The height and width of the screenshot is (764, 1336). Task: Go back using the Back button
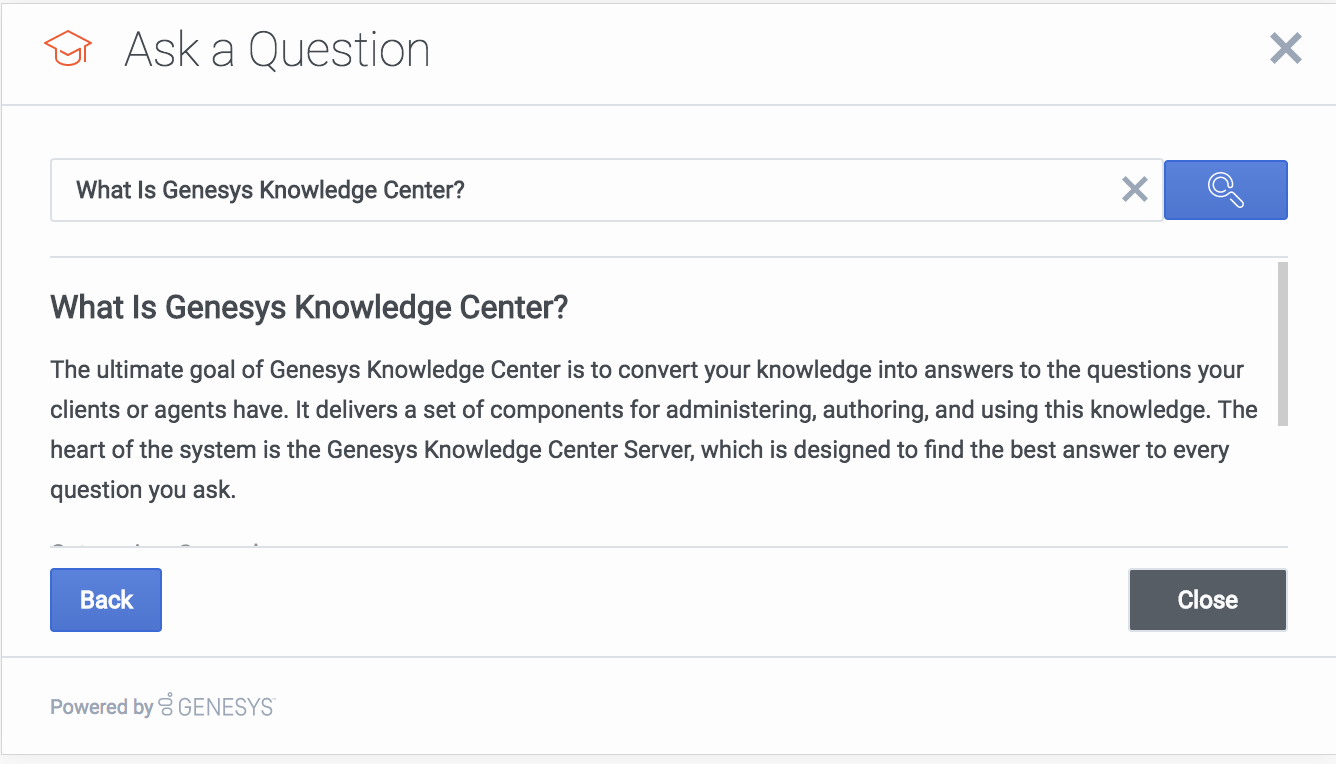tap(106, 600)
